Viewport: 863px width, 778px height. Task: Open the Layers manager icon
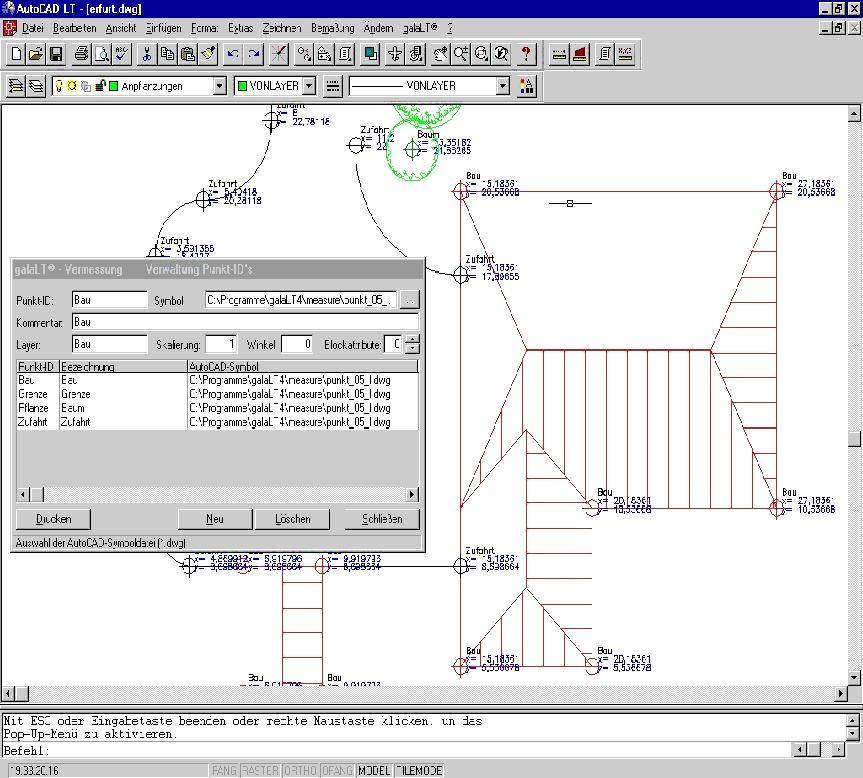pos(16,86)
